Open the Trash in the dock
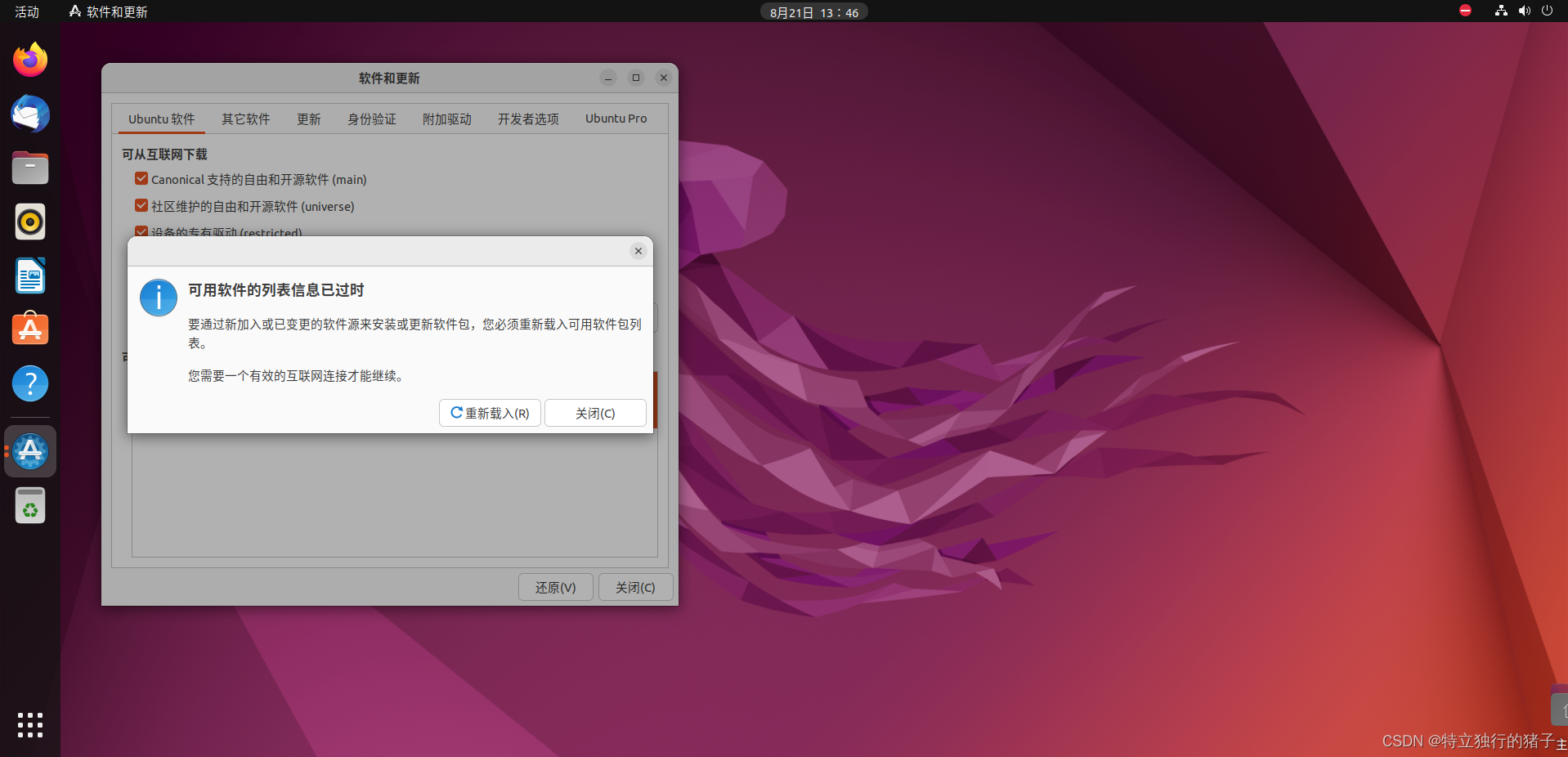The image size is (1568, 757). (x=30, y=505)
